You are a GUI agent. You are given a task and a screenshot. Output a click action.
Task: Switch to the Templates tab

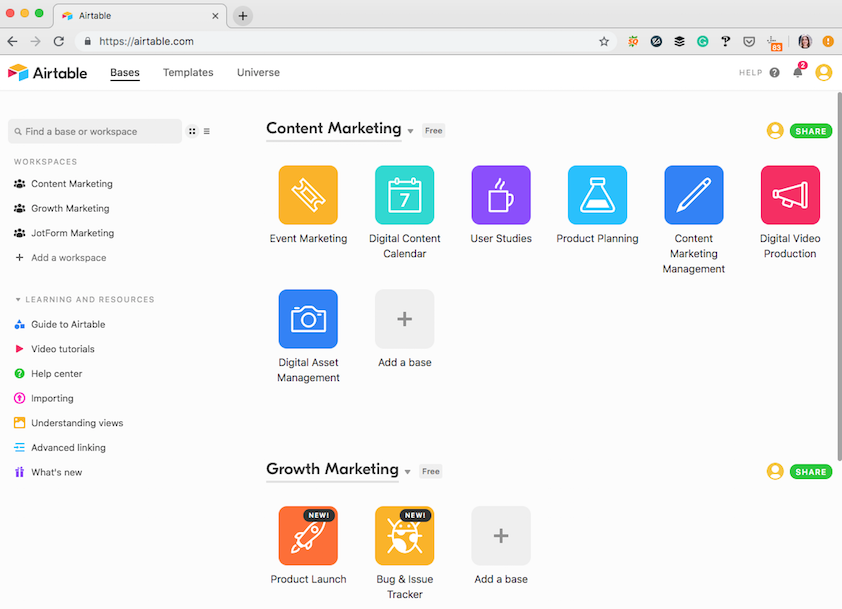click(188, 72)
